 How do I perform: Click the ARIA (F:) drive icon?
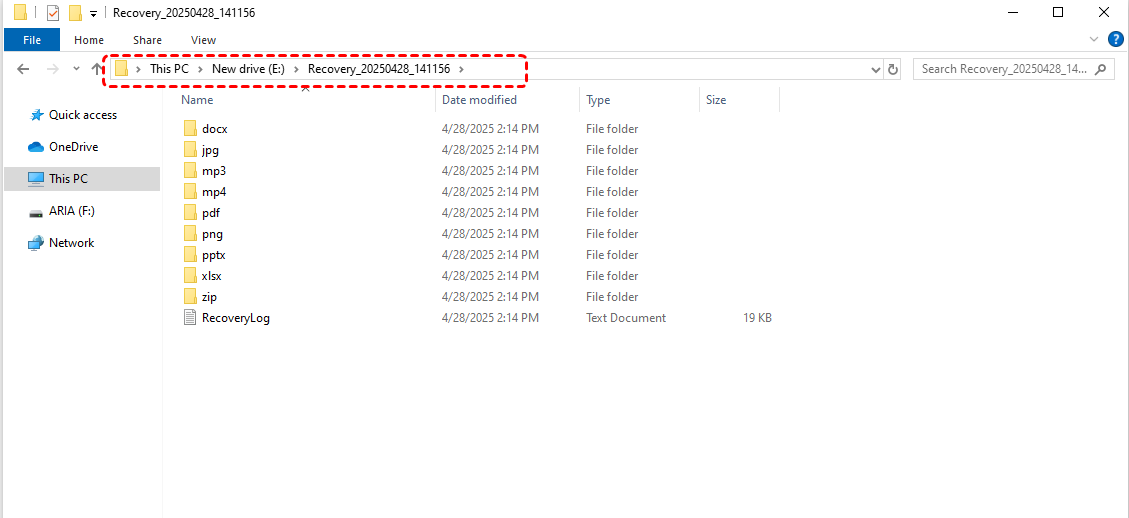pyautogui.click(x=36, y=212)
